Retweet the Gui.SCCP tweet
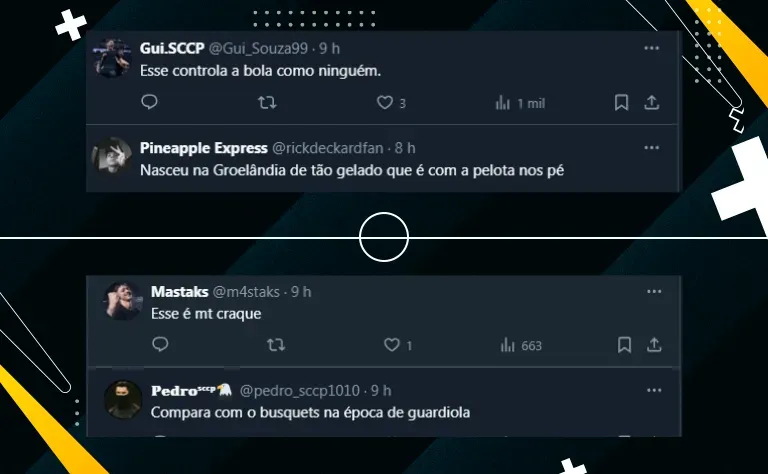The height and width of the screenshot is (474, 768). (267, 102)
